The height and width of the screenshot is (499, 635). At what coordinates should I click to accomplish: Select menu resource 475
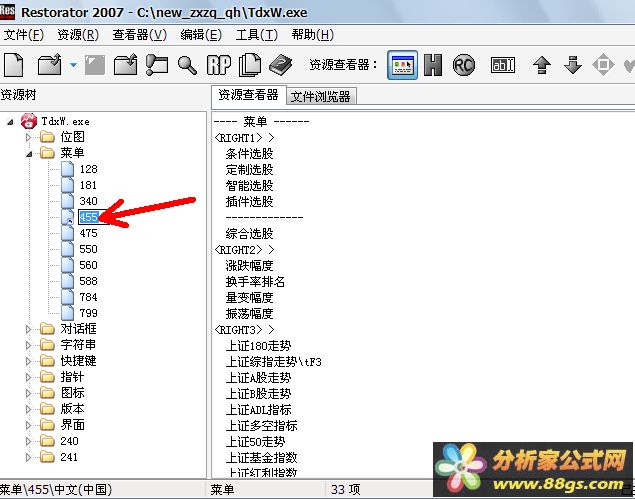tap(88, 233)
